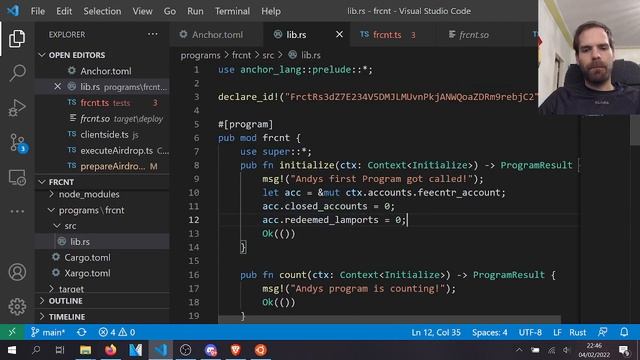
Task: Change encoding via UTF-8 indicator
Action: 530,332
